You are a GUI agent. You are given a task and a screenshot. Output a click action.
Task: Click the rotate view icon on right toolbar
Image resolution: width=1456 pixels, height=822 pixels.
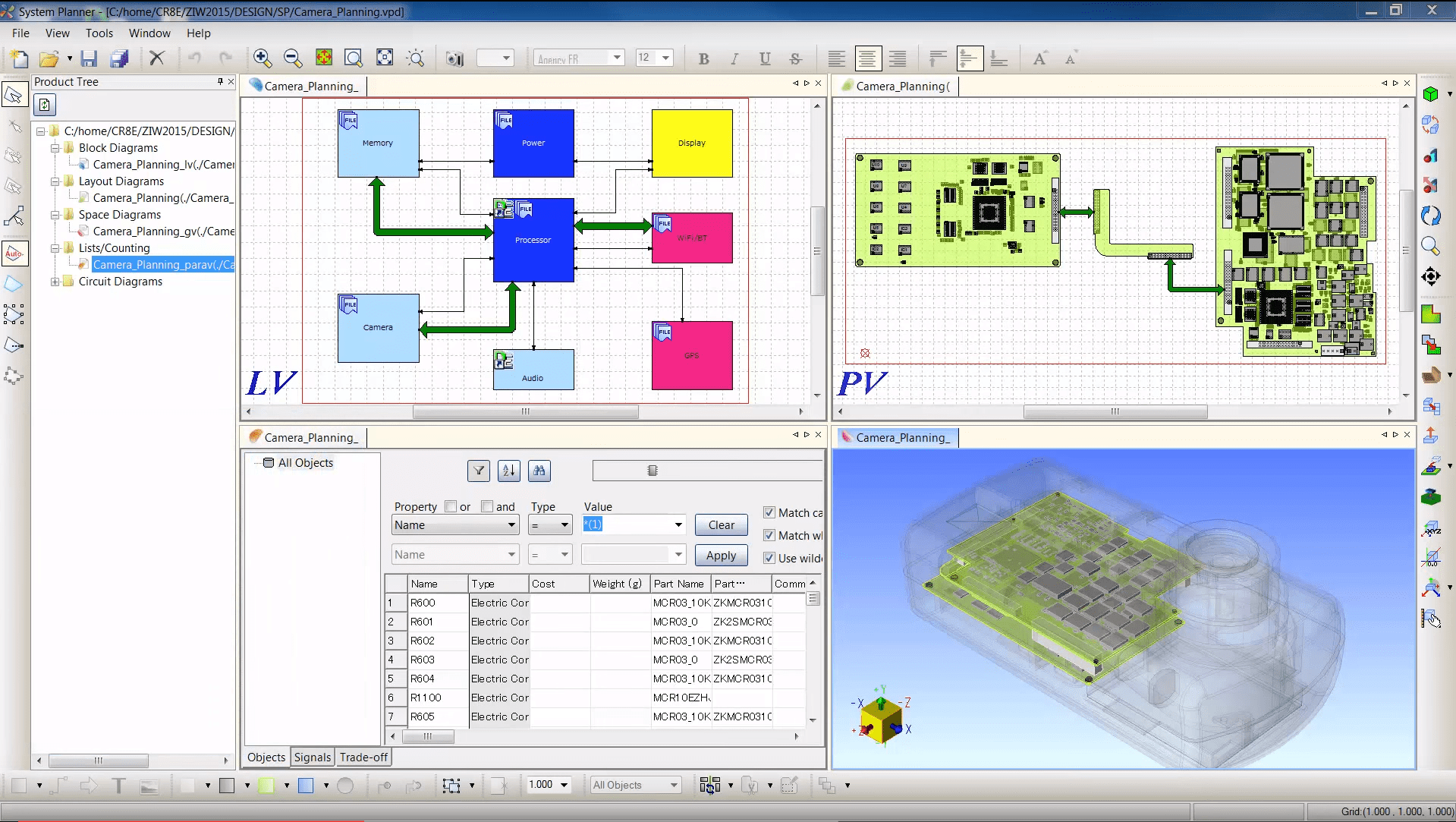[x=1431, y=216]
